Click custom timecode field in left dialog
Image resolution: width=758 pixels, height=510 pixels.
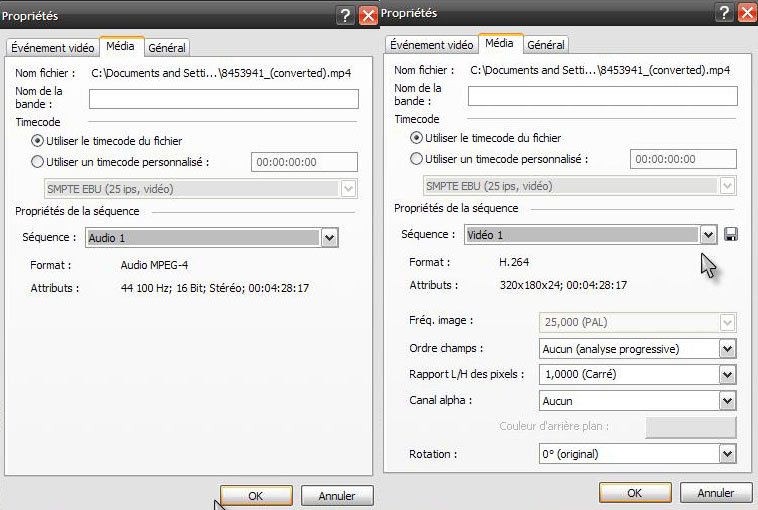(305, 162)
